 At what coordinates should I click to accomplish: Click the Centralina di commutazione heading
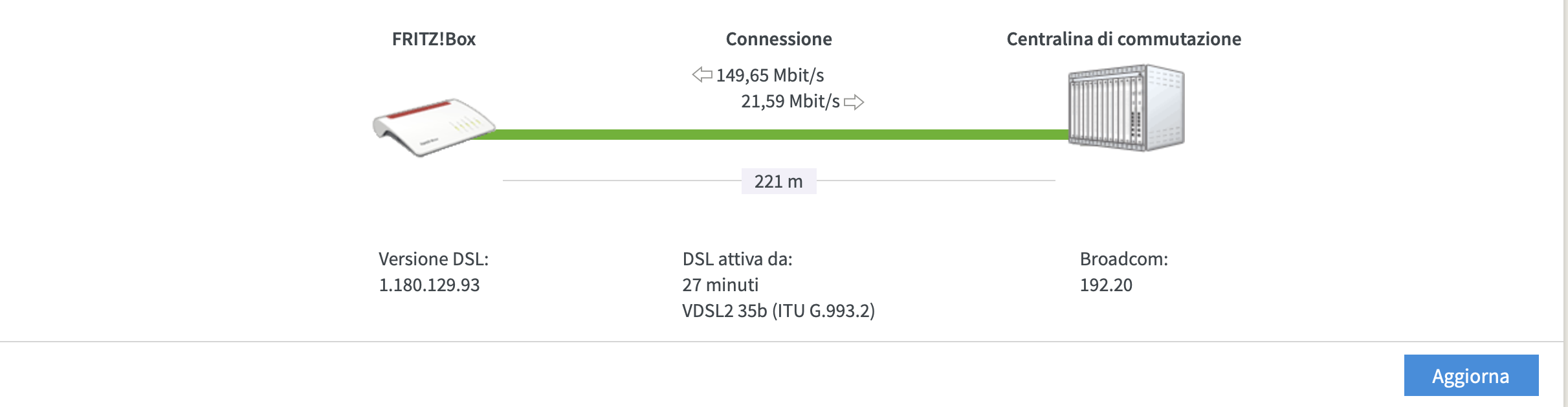[1123, 39]
